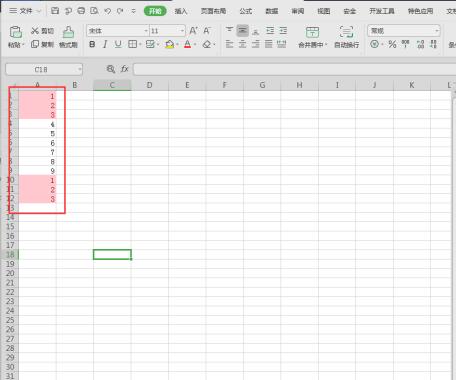Open the 视图 View tab

(324, 11)
